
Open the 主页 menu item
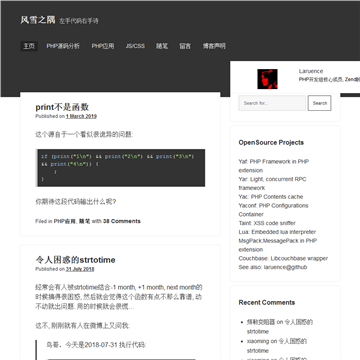29,46
